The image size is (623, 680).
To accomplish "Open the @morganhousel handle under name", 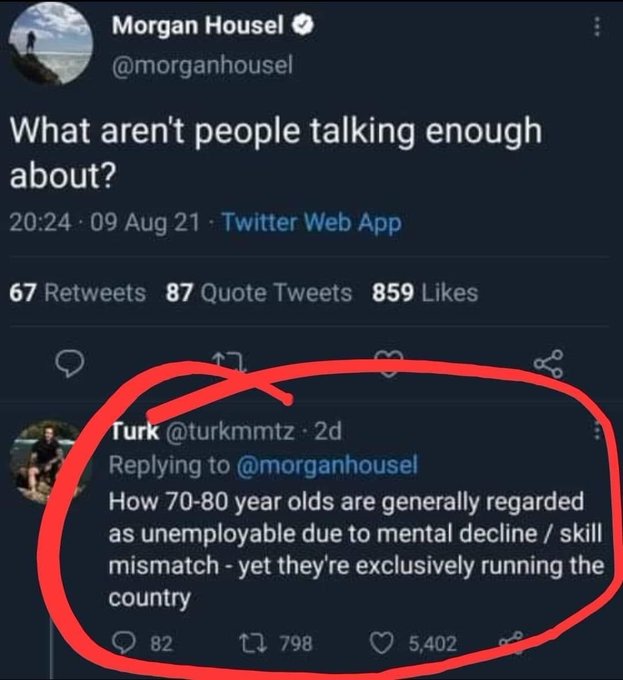I will (202, 65).
